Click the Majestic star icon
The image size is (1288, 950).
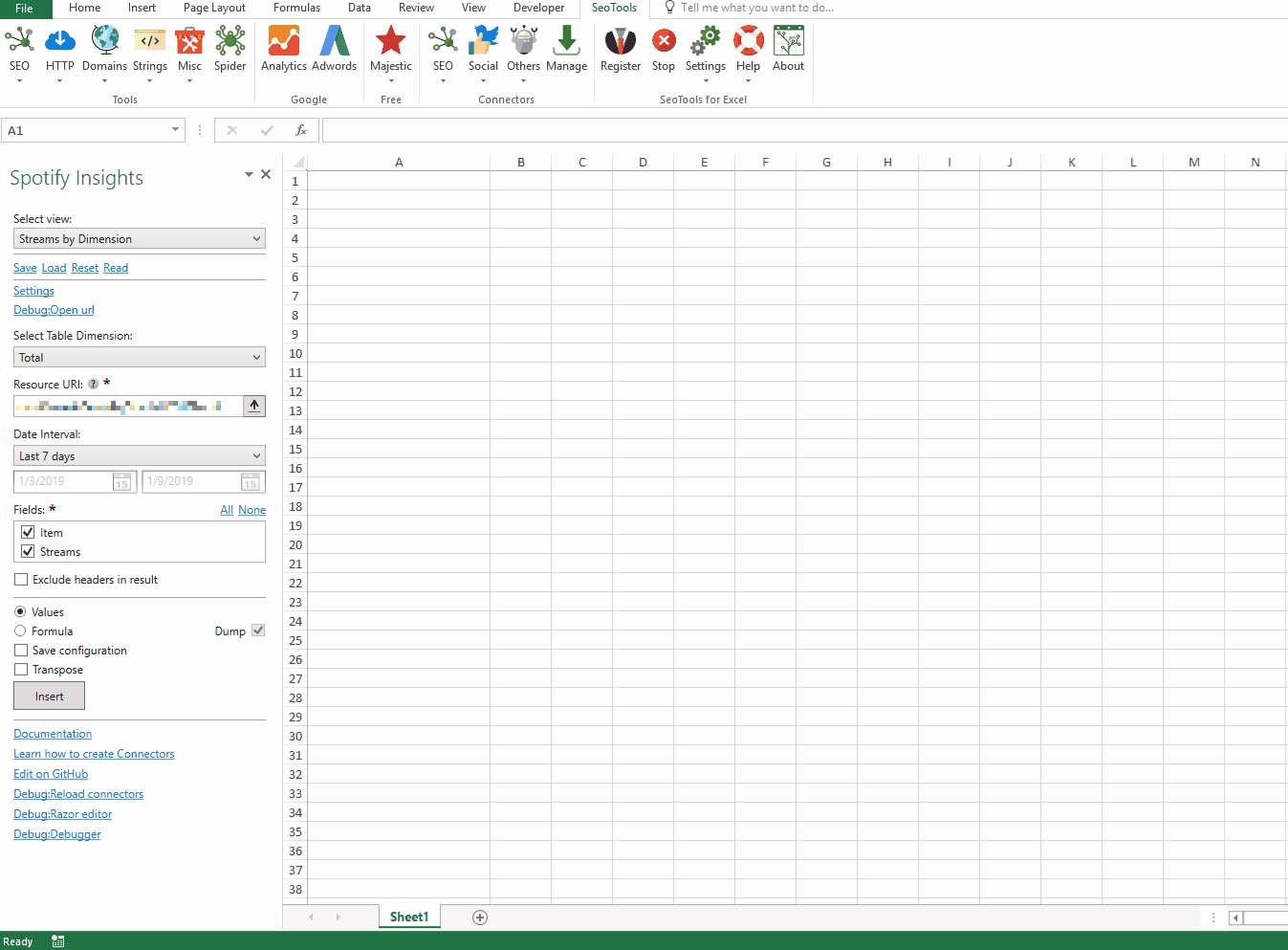391,41
